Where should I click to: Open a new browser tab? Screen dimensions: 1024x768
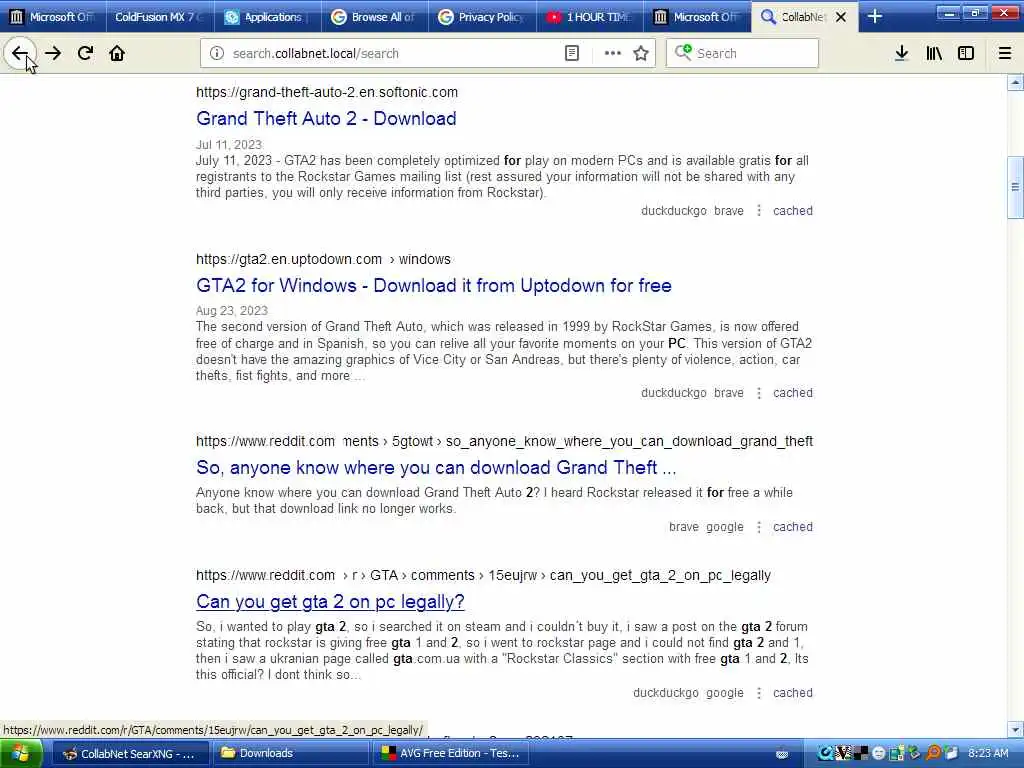pyautogui.click(x=875, y=17)
